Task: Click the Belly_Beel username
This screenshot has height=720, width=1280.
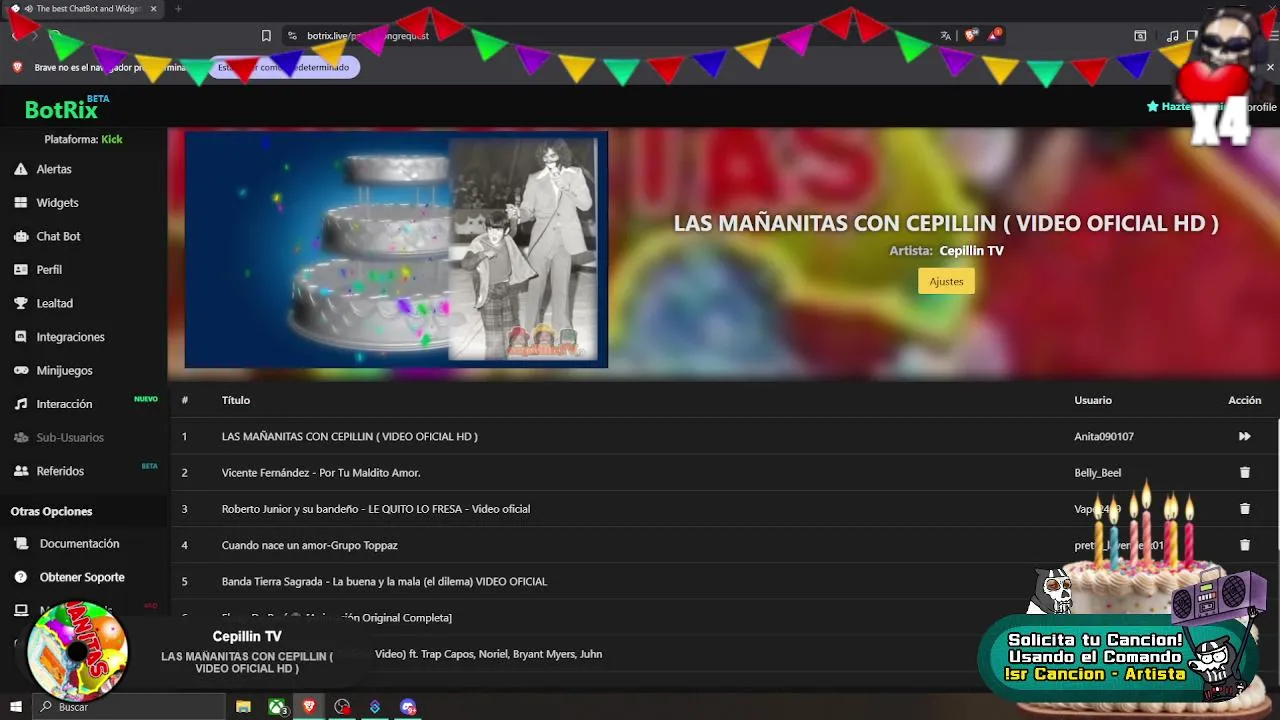Action: pos(1097,472)
